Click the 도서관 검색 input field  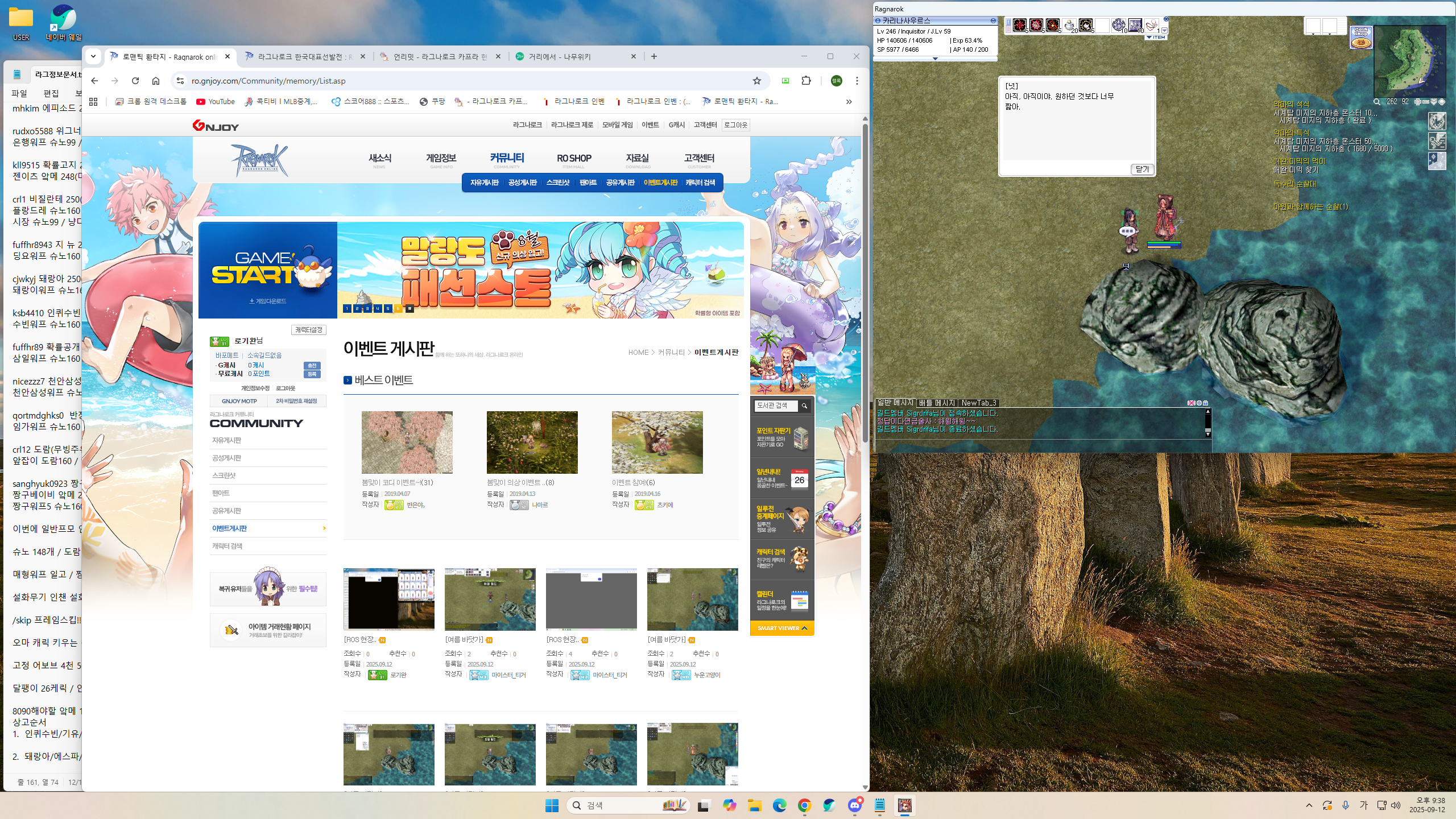(776, 406)
